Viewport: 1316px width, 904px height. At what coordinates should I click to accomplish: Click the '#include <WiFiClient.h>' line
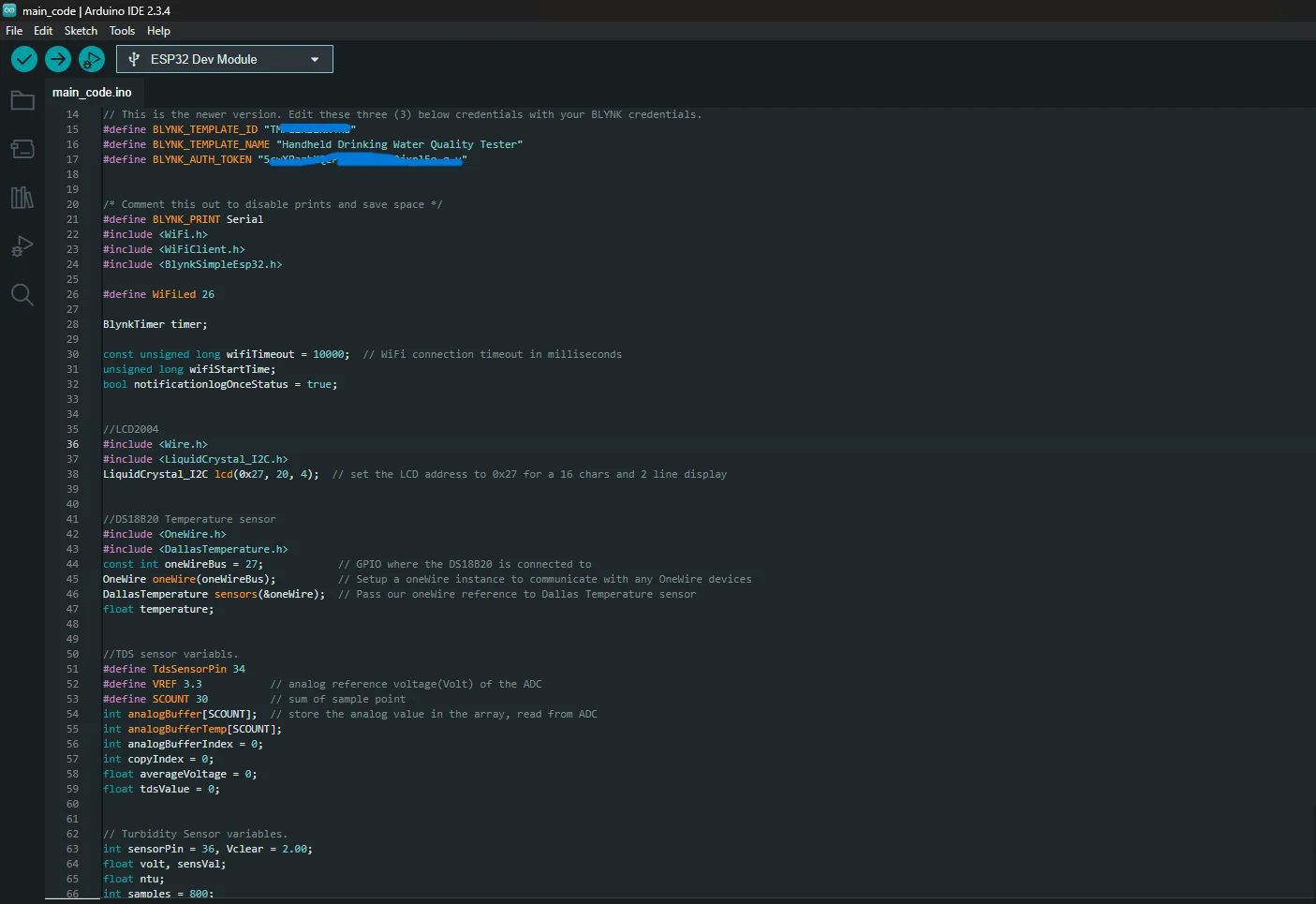pos(174,249)
